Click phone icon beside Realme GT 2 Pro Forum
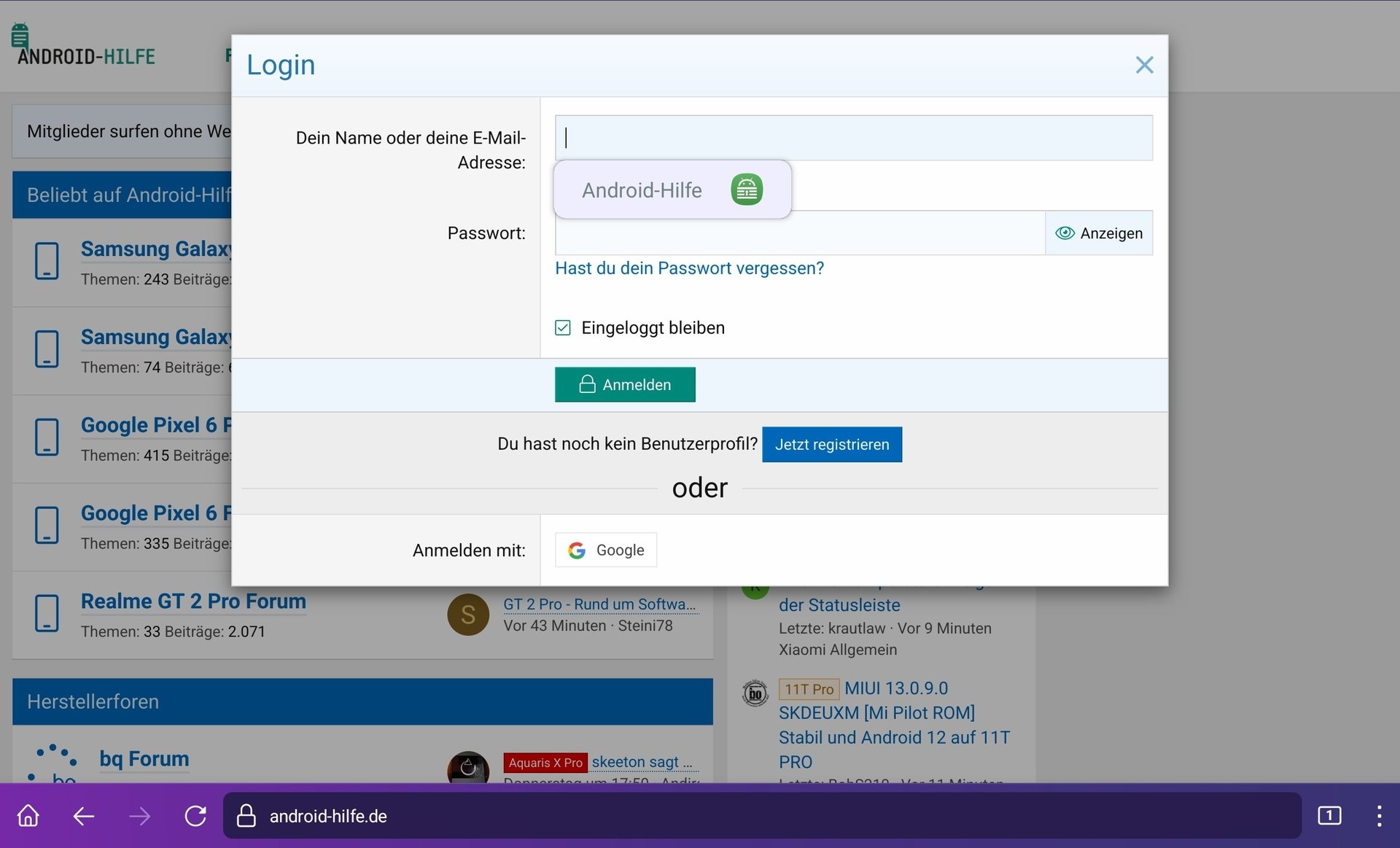 47,613
